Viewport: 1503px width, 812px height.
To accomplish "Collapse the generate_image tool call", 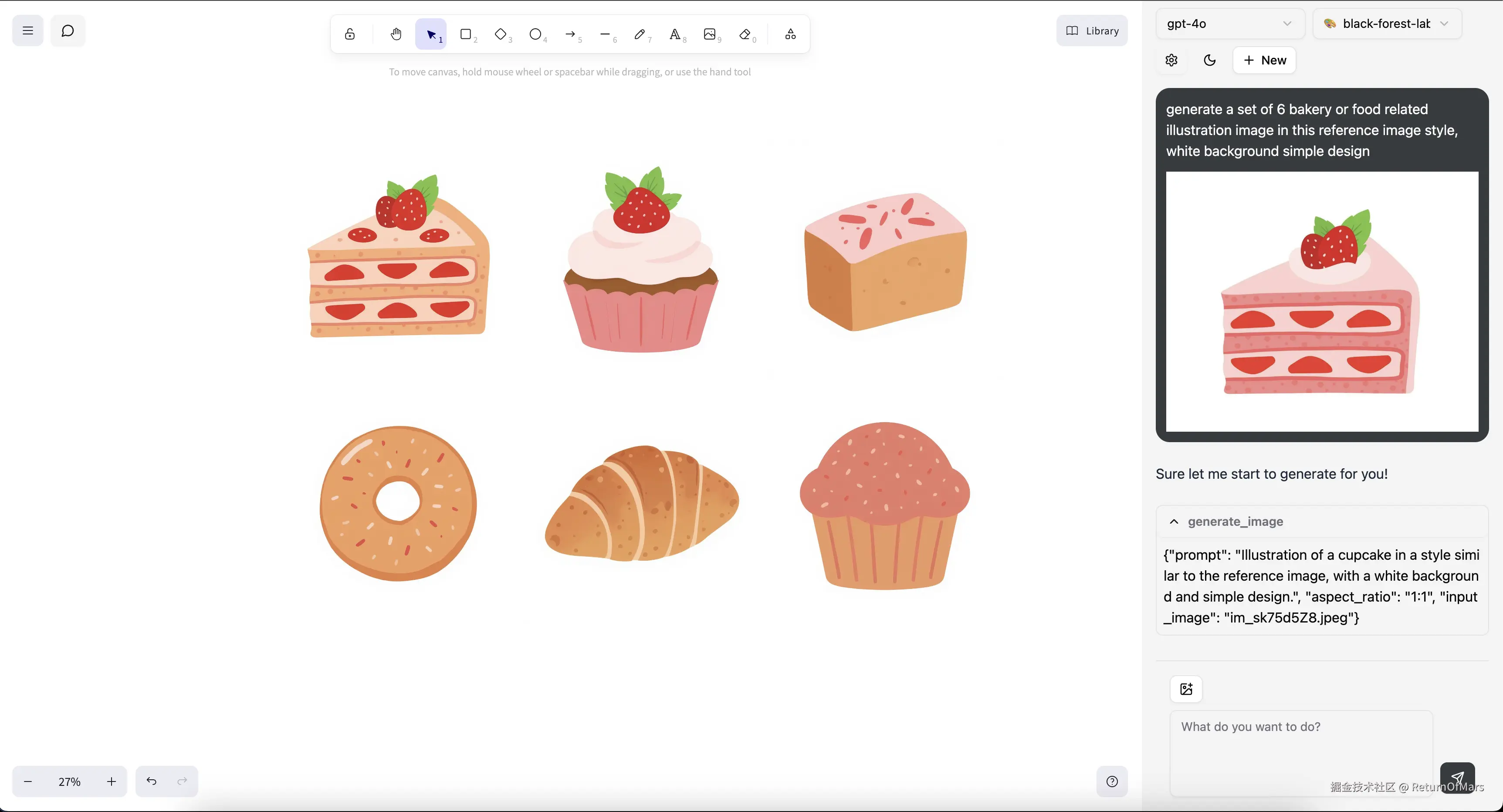I will pos(1174,521).
